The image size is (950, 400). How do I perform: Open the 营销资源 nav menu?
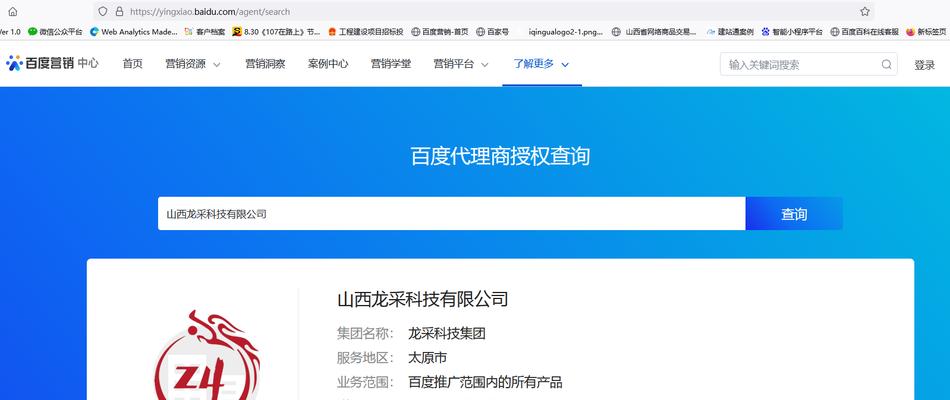tap(185, 64)
